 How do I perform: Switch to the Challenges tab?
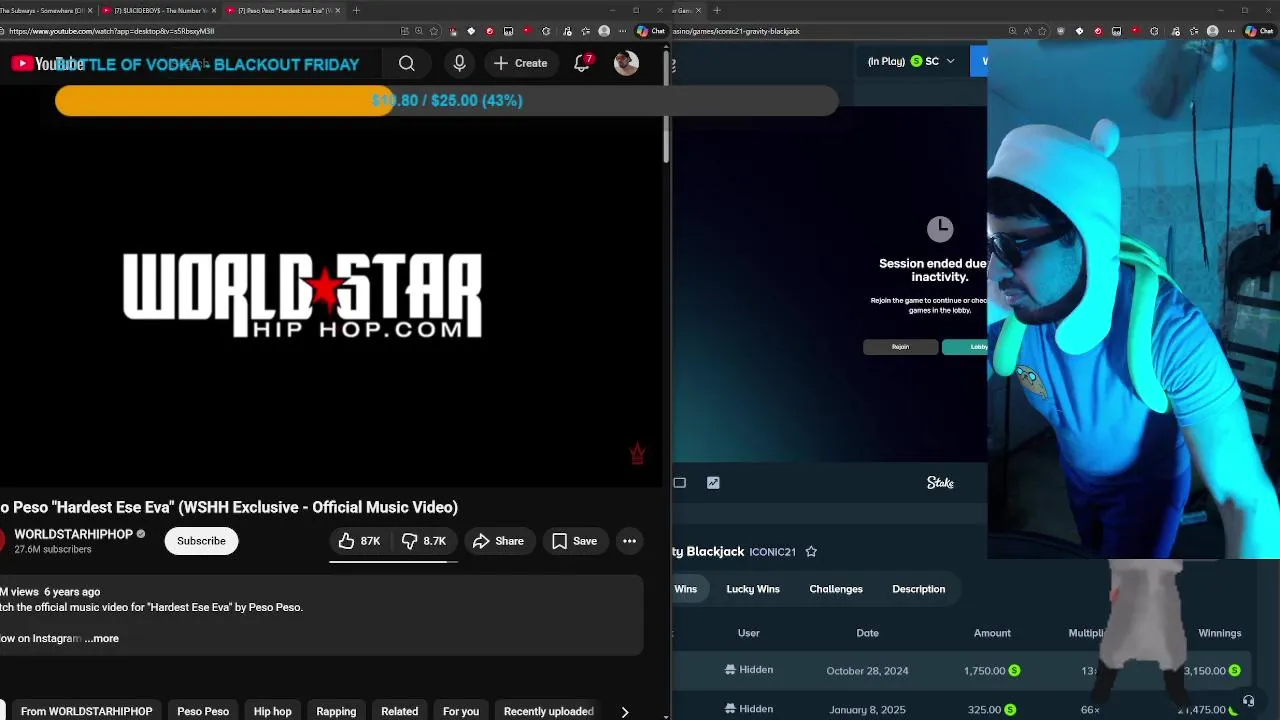tap(836, 589)
